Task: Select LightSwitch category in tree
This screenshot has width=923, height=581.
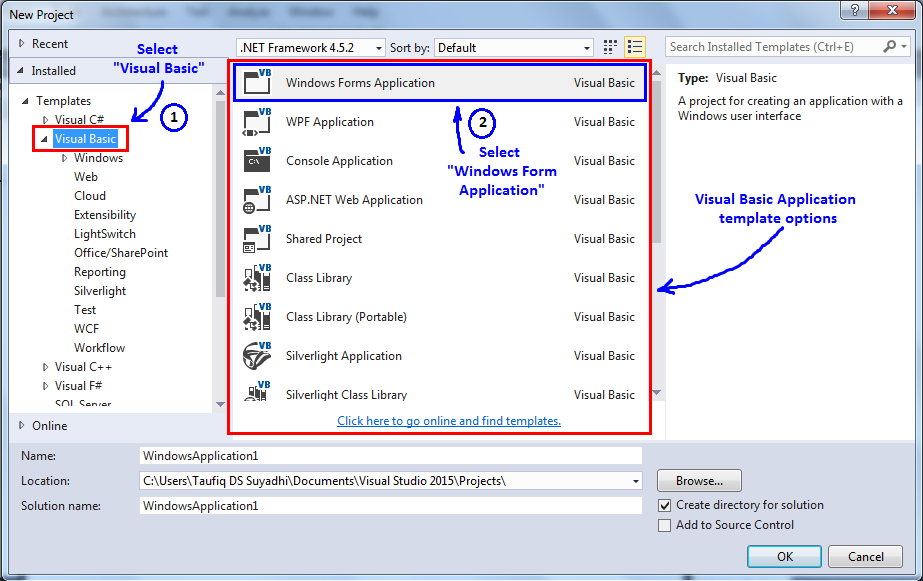Action: (105, 234)
